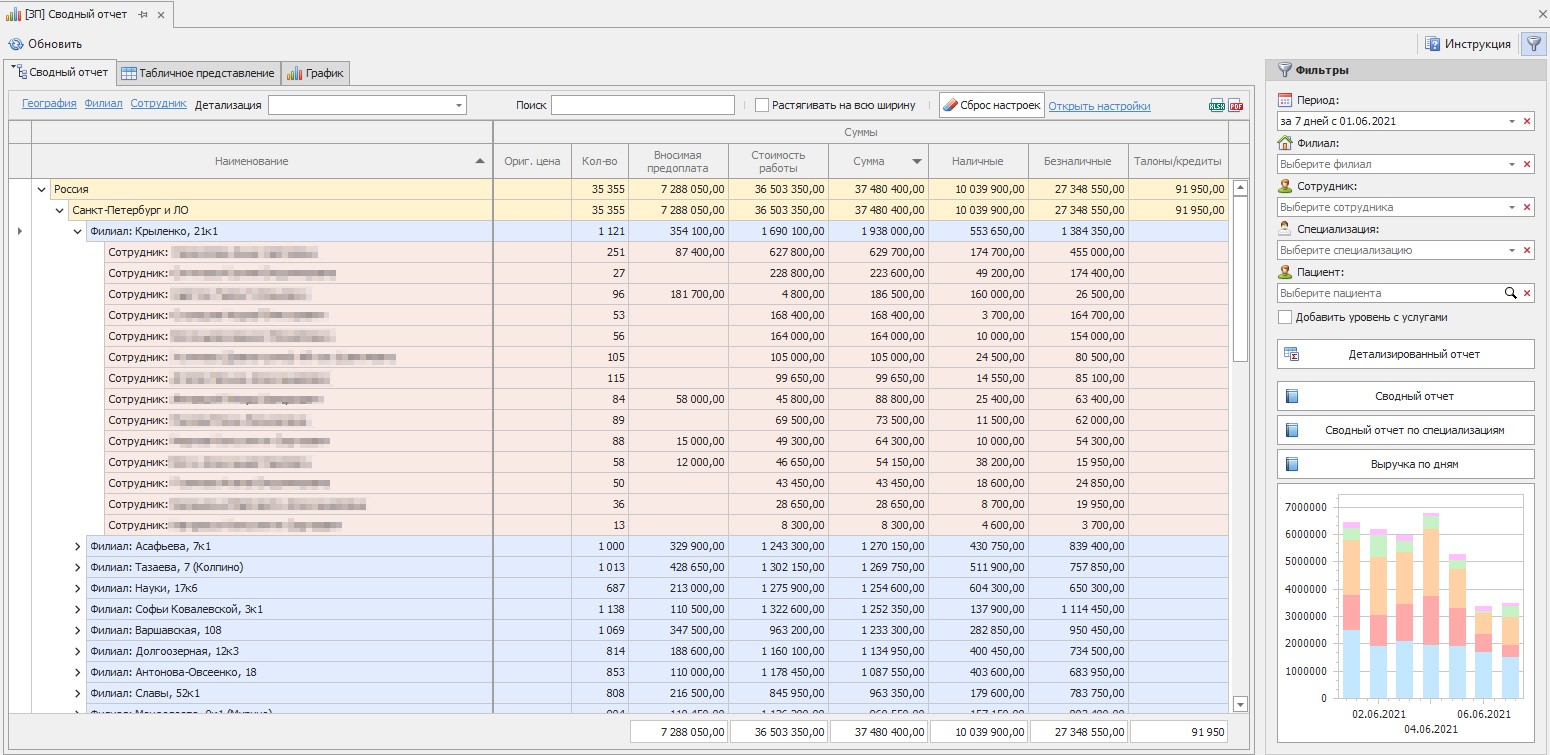Check Добавить уровень с услугами
The height and width of the screenshot is (755, 1550).
click(x=1285, y=317)
